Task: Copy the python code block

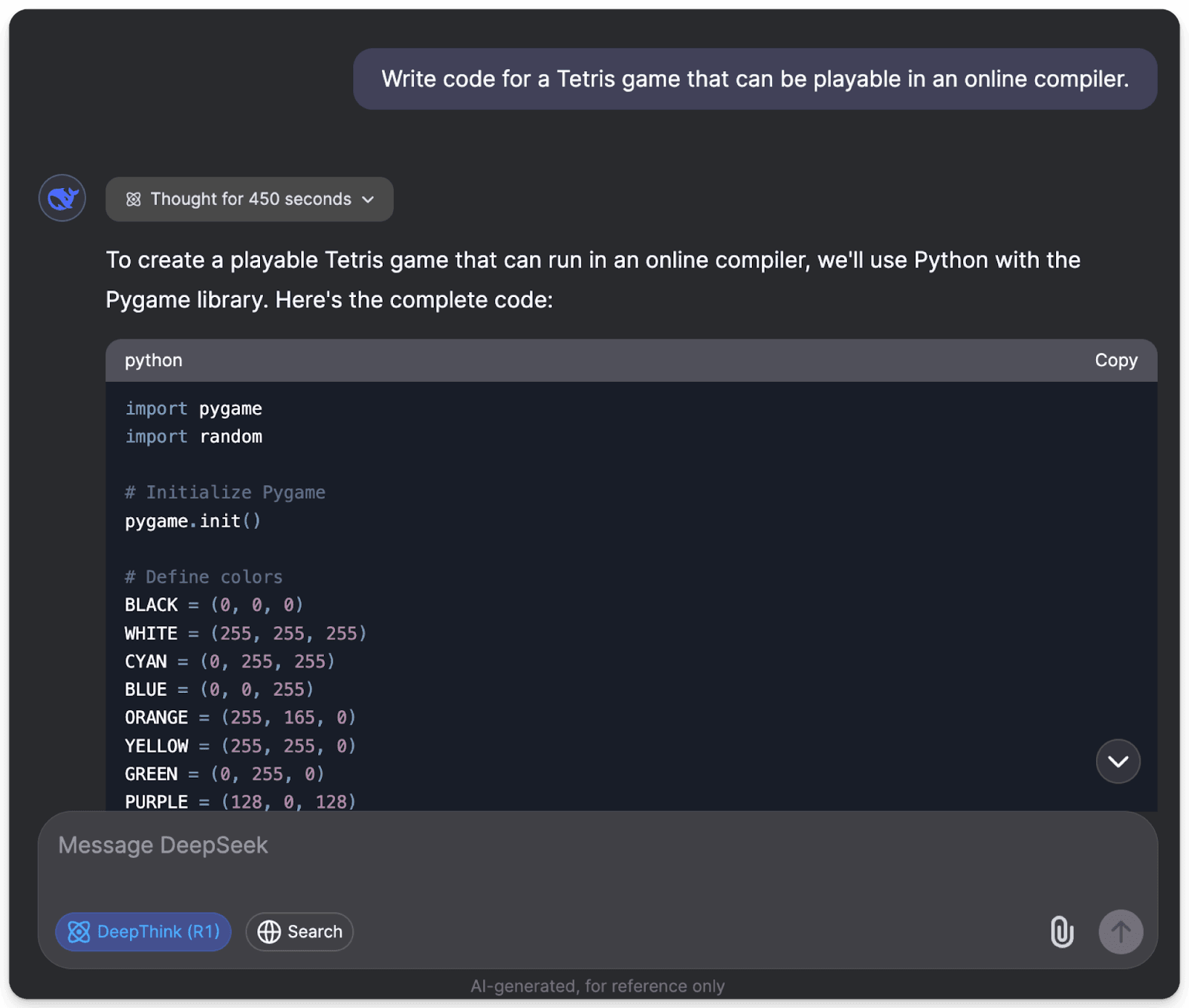Action: point(1115,360)
